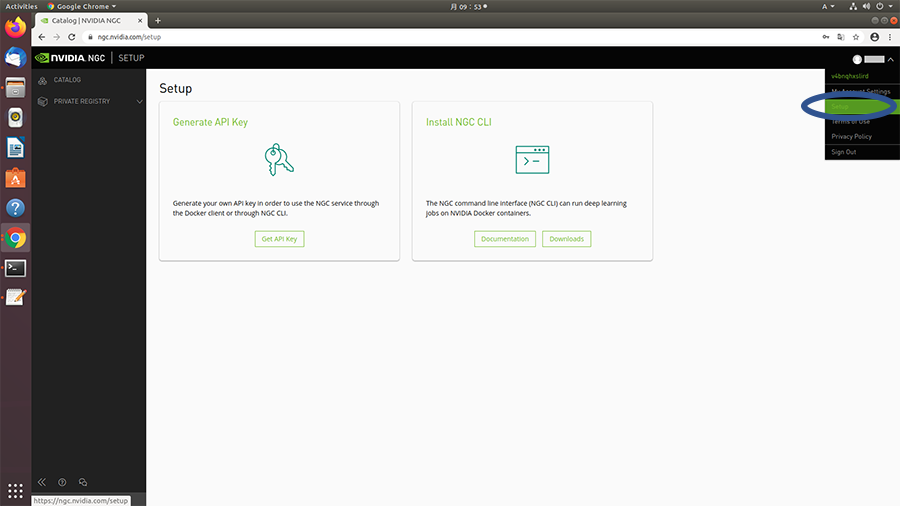Image resolution: width=900 pixels, height=506 pixels.
Task: Open the Help icon in the dock
Action: click(x=15, y=208)
